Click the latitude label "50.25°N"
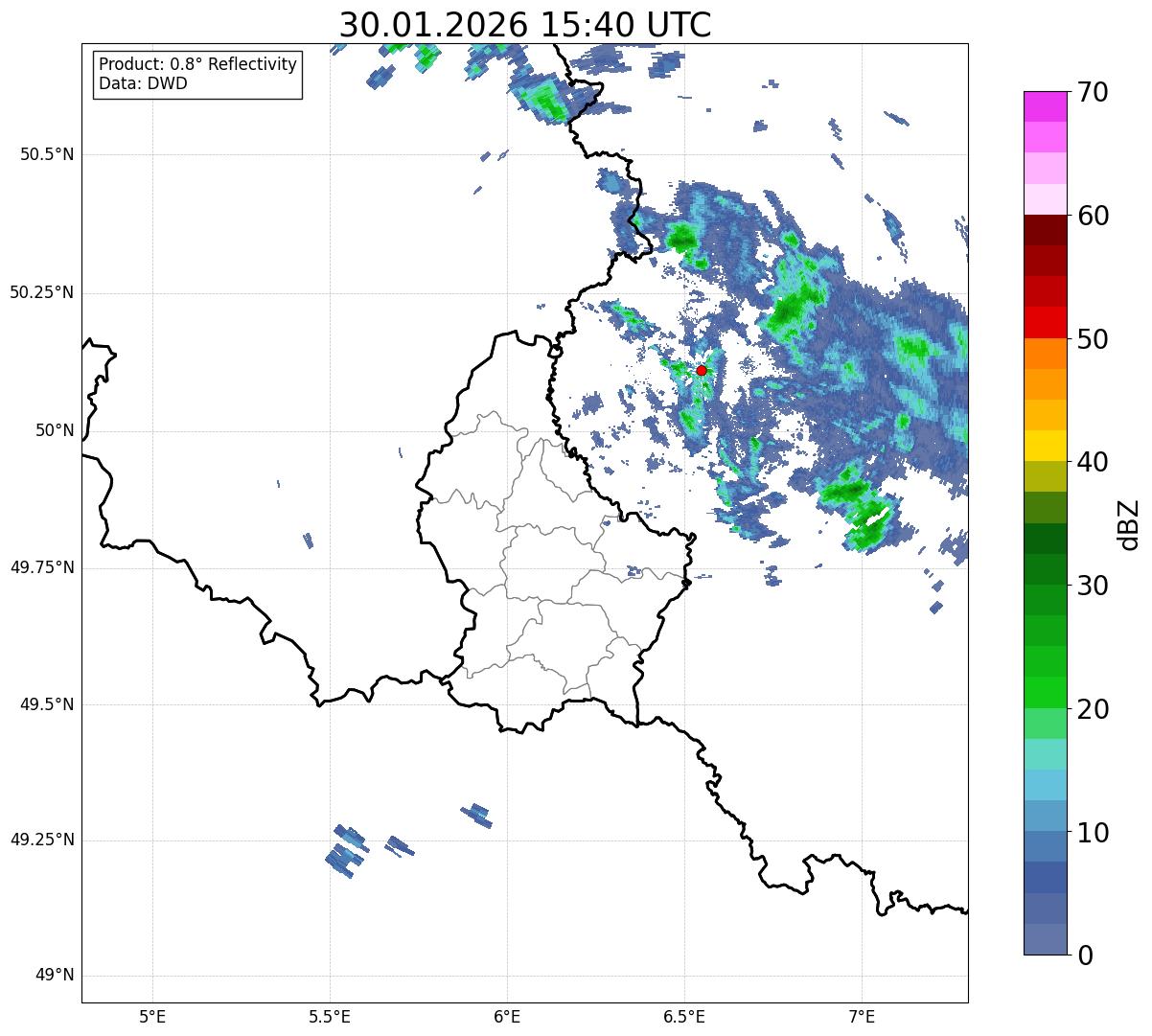This screenshot has height=1036, width=1152. click(x=41, y=292)
